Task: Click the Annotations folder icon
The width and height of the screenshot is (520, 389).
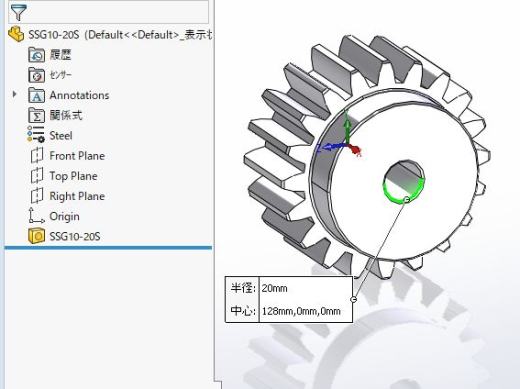Action: pos(36,95)
